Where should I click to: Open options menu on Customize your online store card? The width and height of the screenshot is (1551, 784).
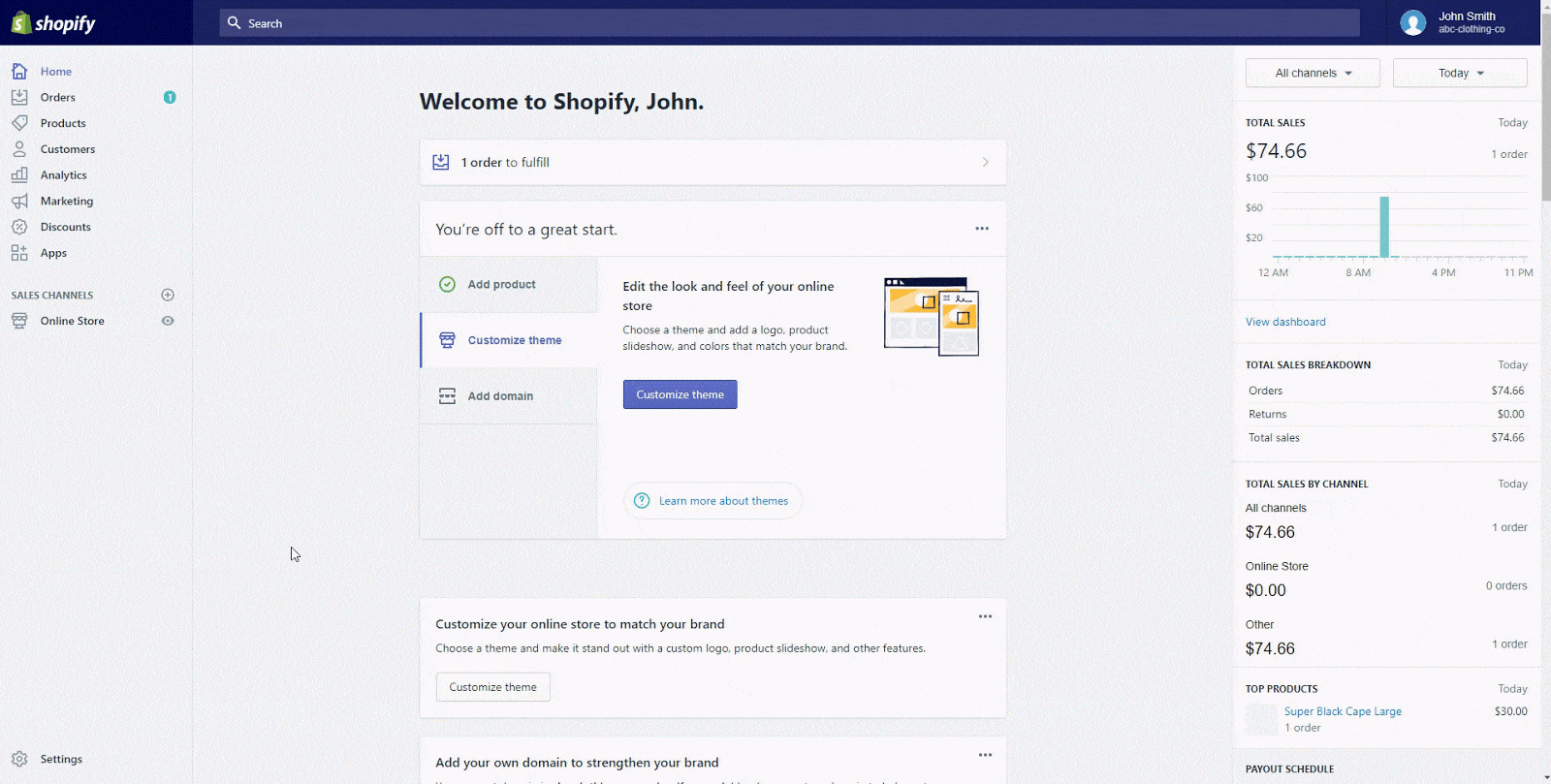985,616
